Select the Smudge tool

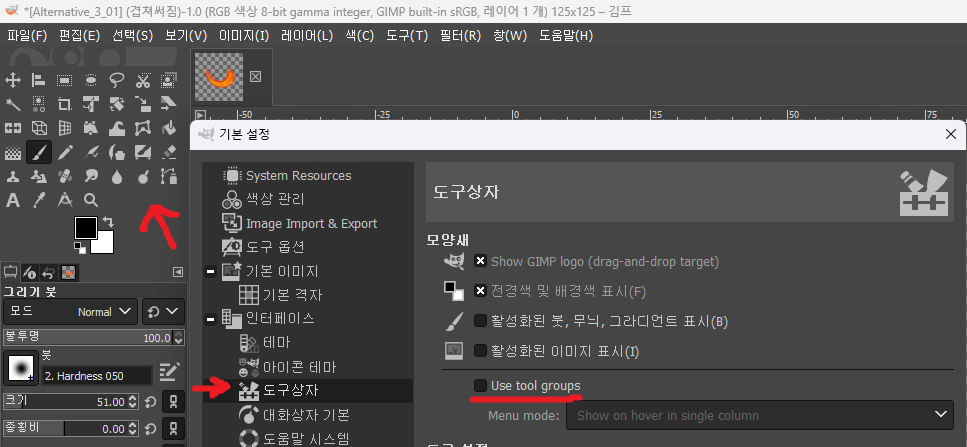click(91, 177)
